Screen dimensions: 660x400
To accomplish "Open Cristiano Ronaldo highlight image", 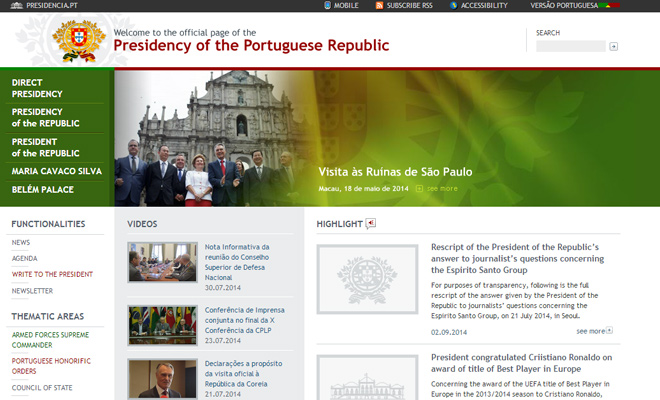I will point(367,377).
